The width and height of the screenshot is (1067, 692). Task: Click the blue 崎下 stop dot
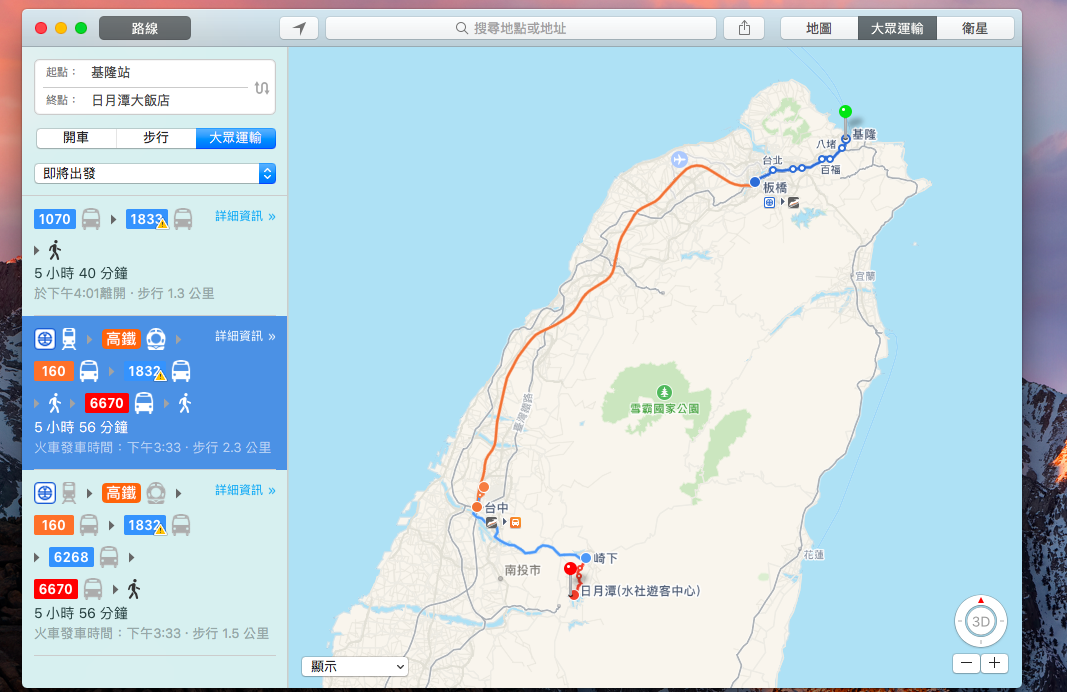coord(586,558)
